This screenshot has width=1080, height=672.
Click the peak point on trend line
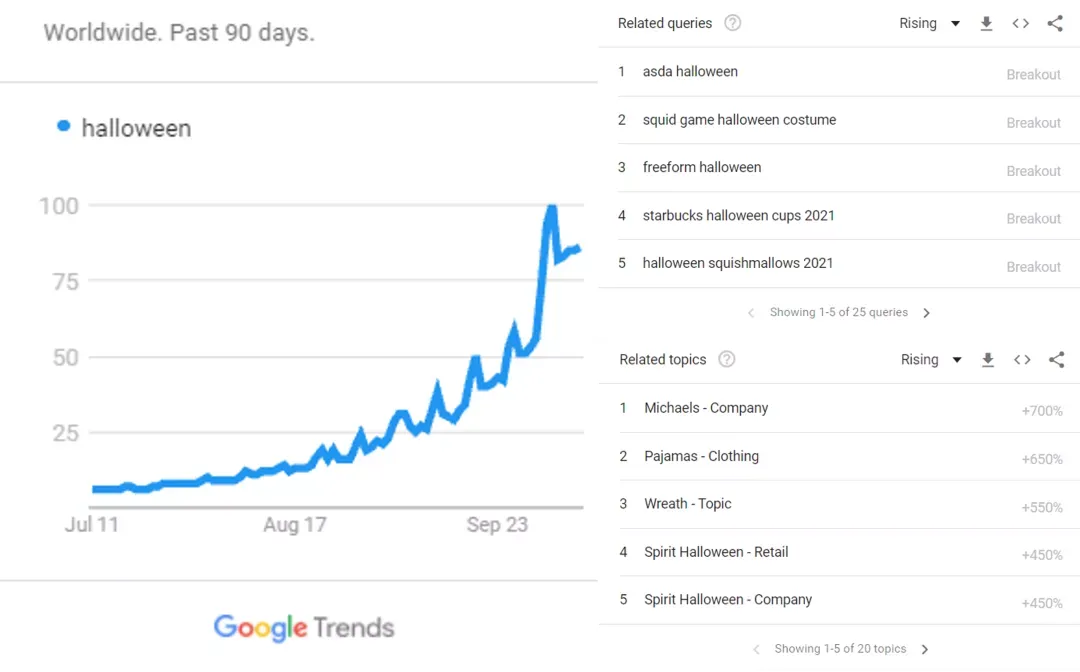[551, 208]
